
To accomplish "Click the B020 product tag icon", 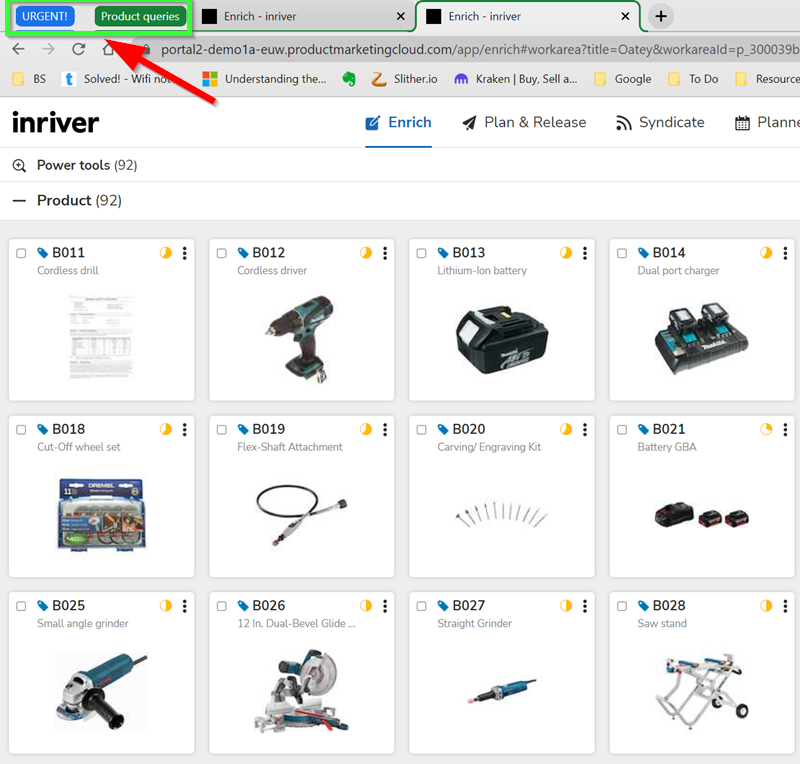I will tap(443, 429).
